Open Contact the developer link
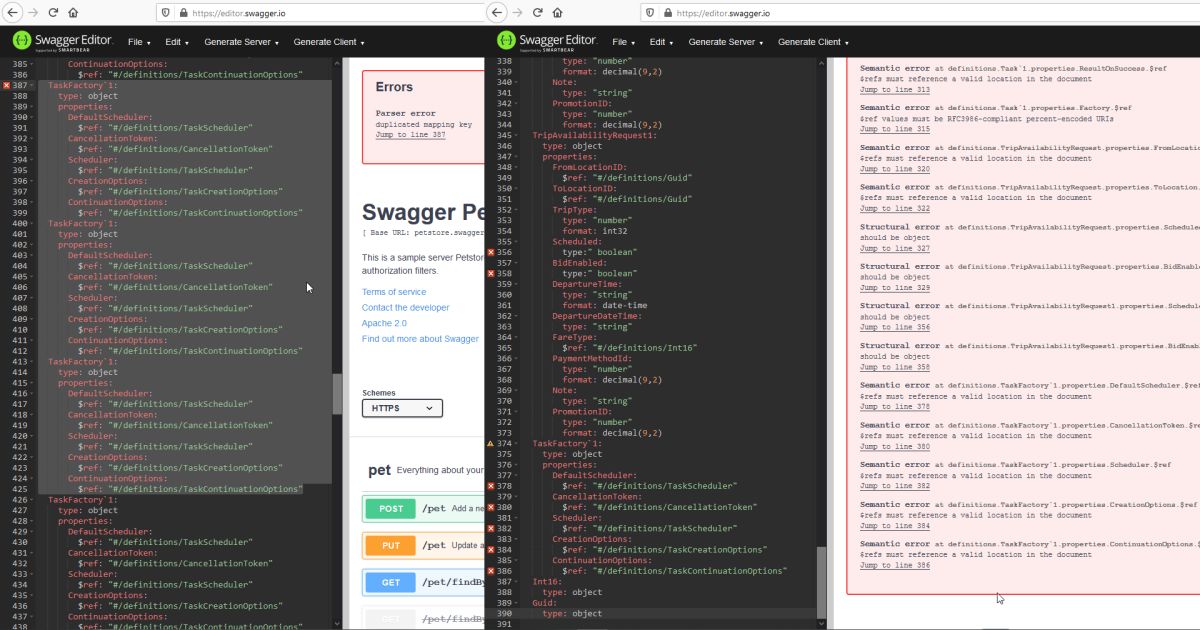Screen dimensions: 1200x630 (405, 308)
